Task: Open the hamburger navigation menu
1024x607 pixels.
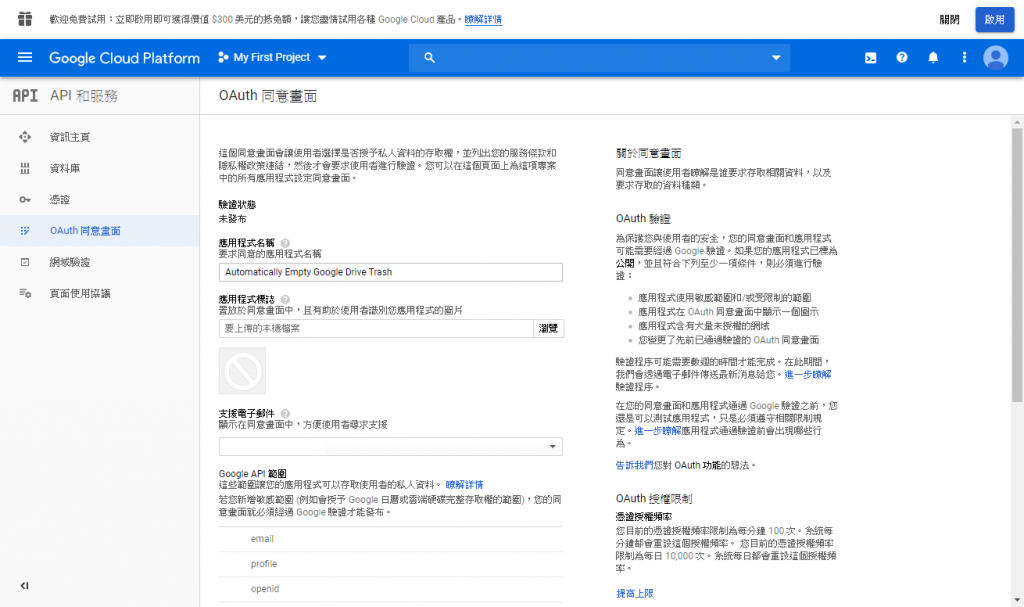Action: click(25, 57)
